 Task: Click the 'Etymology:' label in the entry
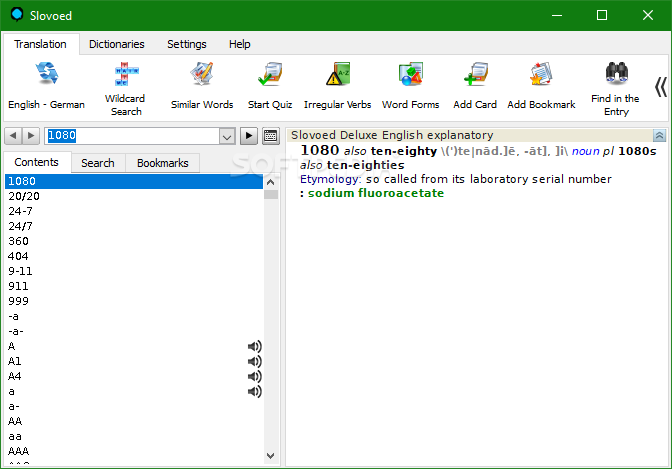pyautogui.click(x=330, y=179)
